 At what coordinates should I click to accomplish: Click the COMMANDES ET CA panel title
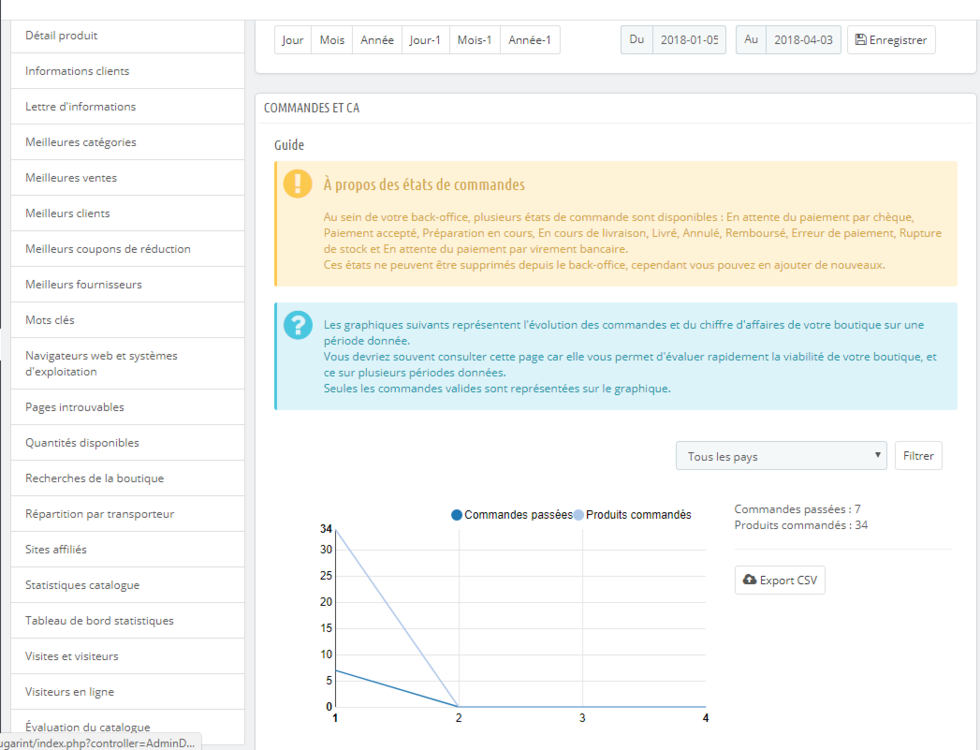click(312, 108)
